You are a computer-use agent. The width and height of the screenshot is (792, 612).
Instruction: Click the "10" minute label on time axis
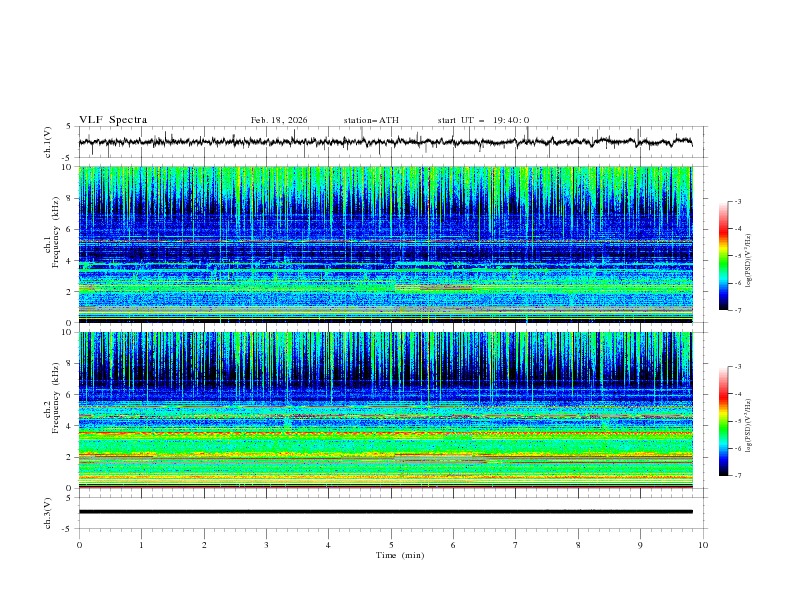pyautogui.click(x=703, y=545)
